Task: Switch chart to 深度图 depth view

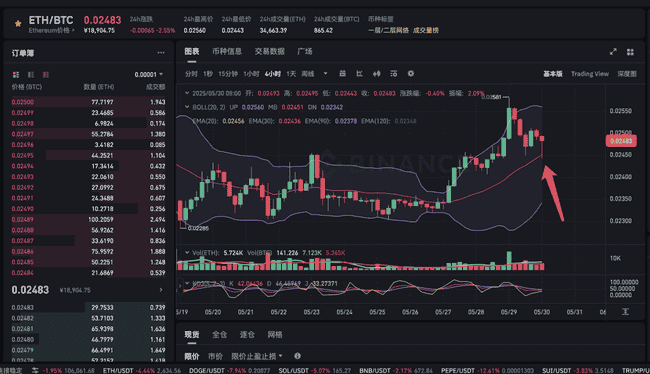Action: [627, 74]
